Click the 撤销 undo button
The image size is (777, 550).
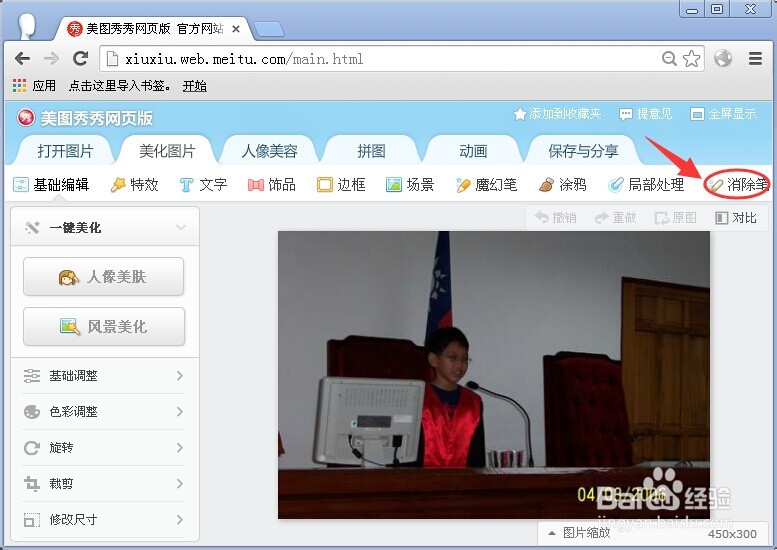555,218
